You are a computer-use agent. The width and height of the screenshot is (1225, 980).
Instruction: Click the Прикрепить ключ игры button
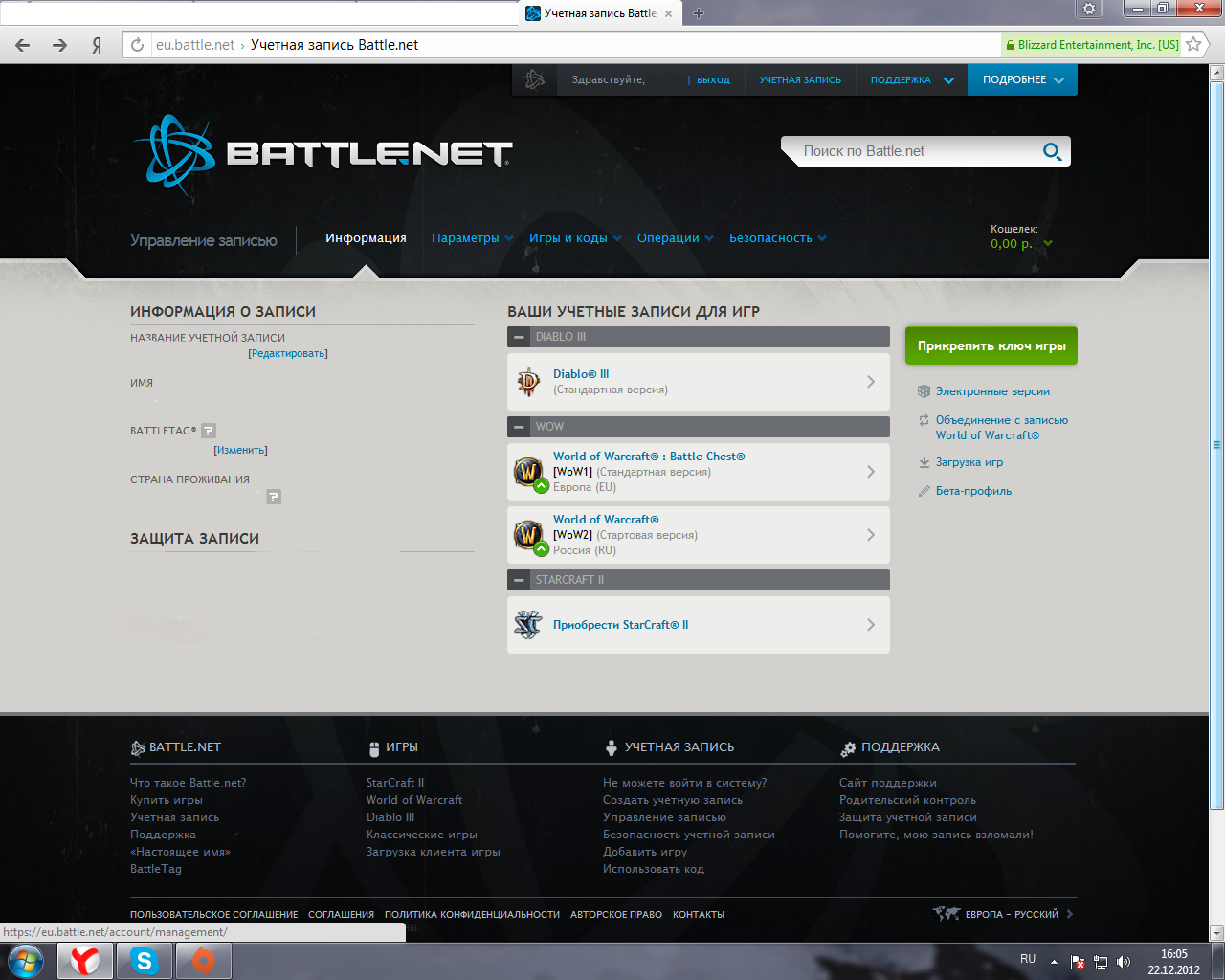pyautogui.click(x=991, y=345)
